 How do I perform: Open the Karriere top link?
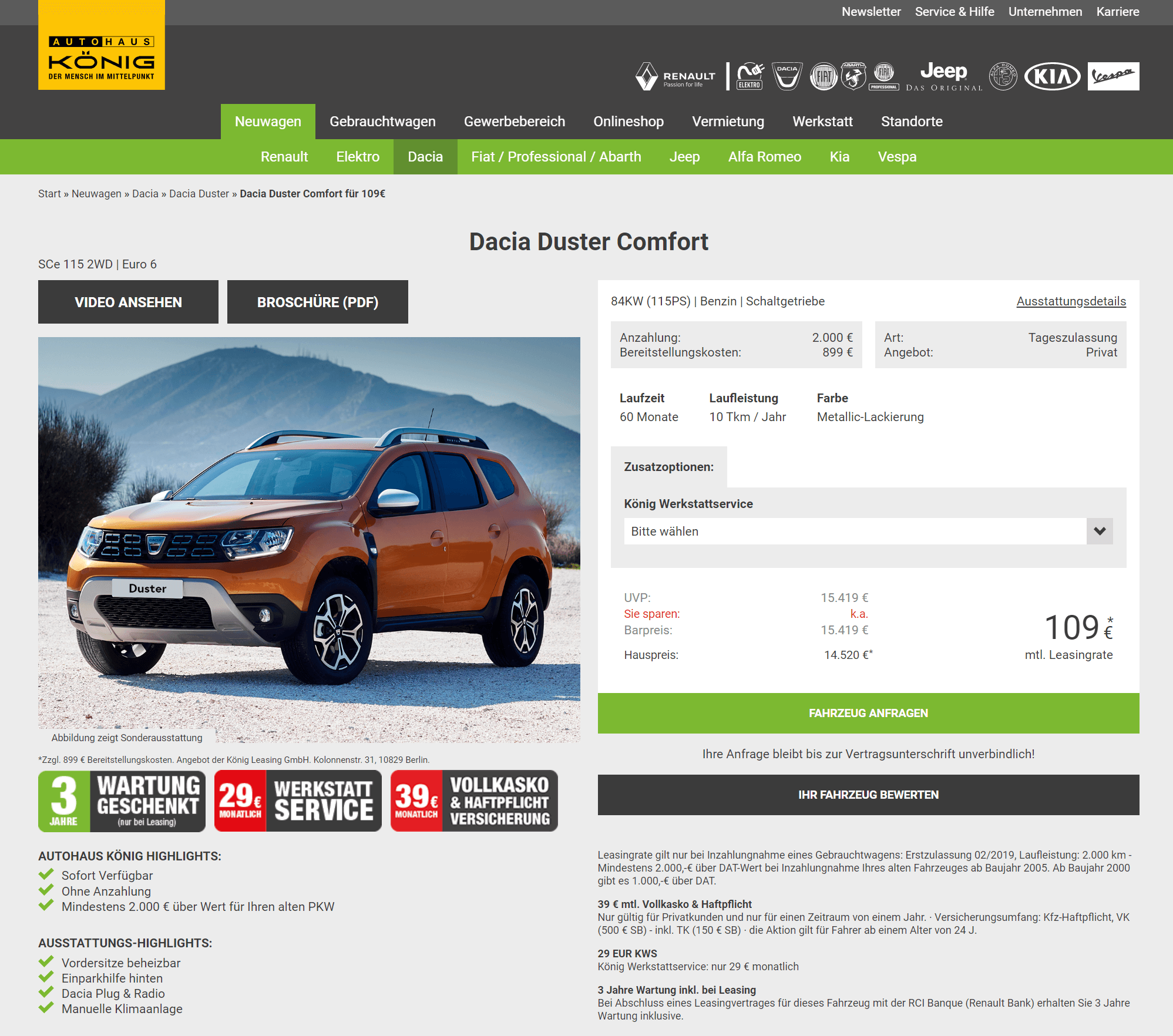pos(1118,12)
